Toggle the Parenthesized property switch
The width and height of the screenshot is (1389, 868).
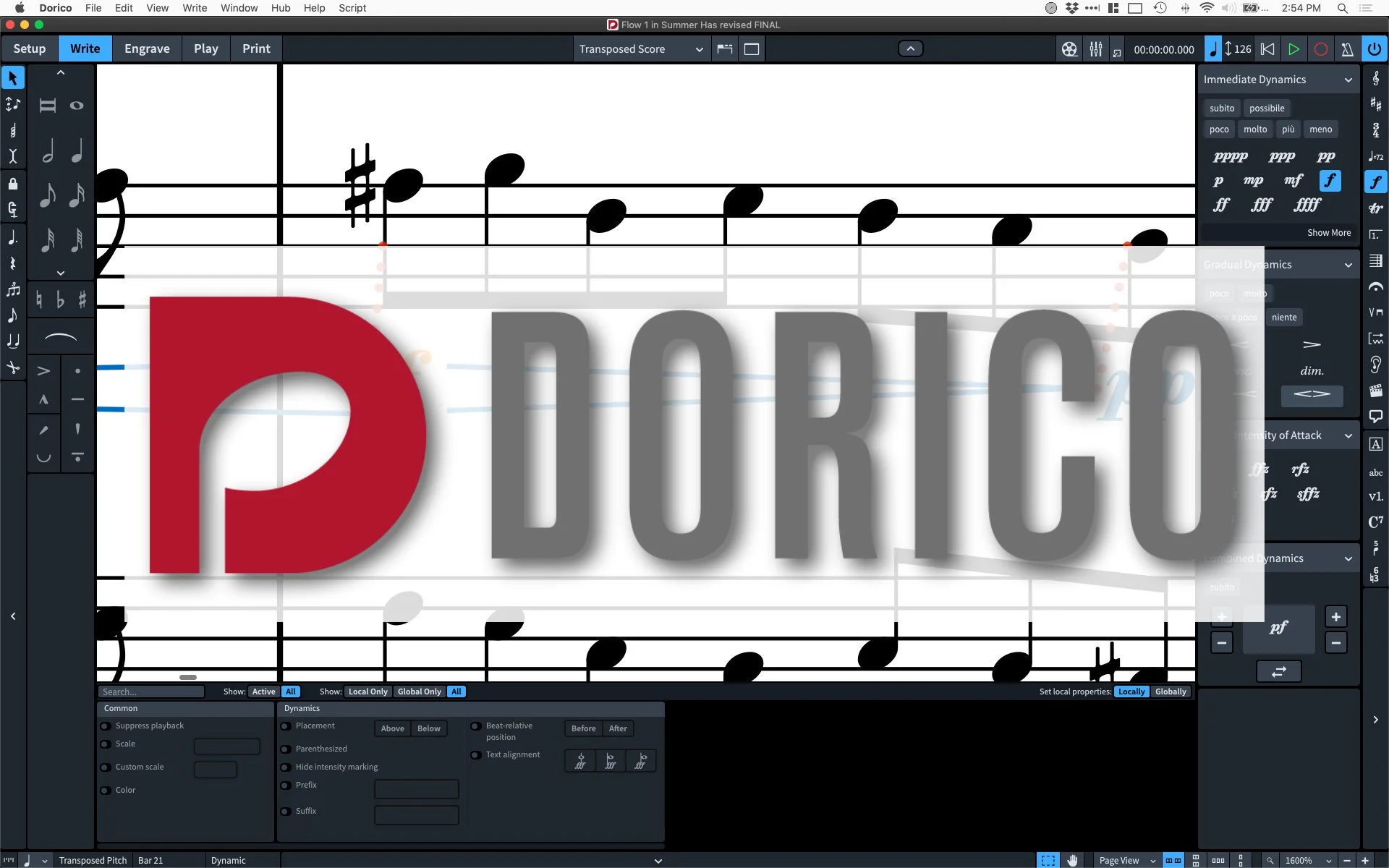(x=286, y=749)
